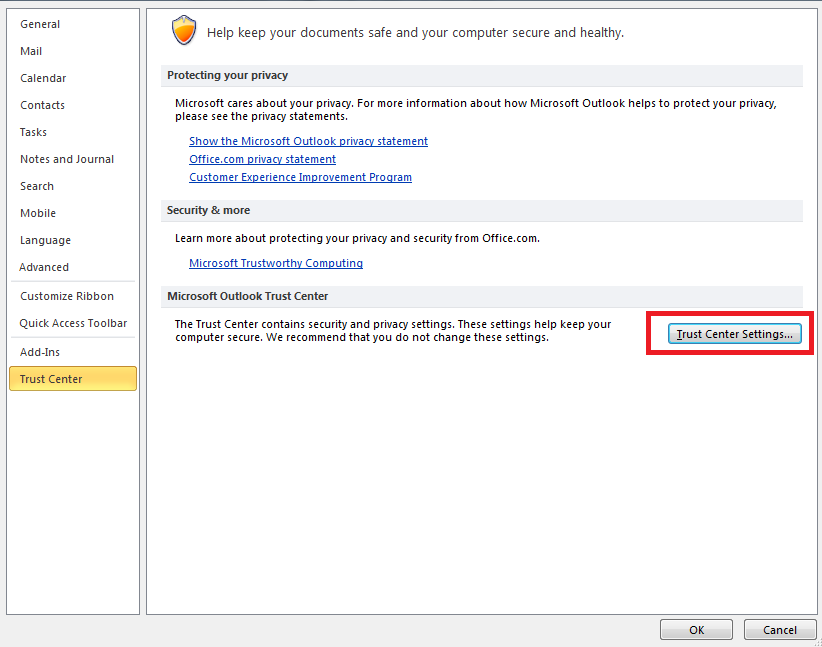This screenshot has height=647, width=822.
Task: Open Language settings category
Action: pyautogui.click(x=45, y=240)
